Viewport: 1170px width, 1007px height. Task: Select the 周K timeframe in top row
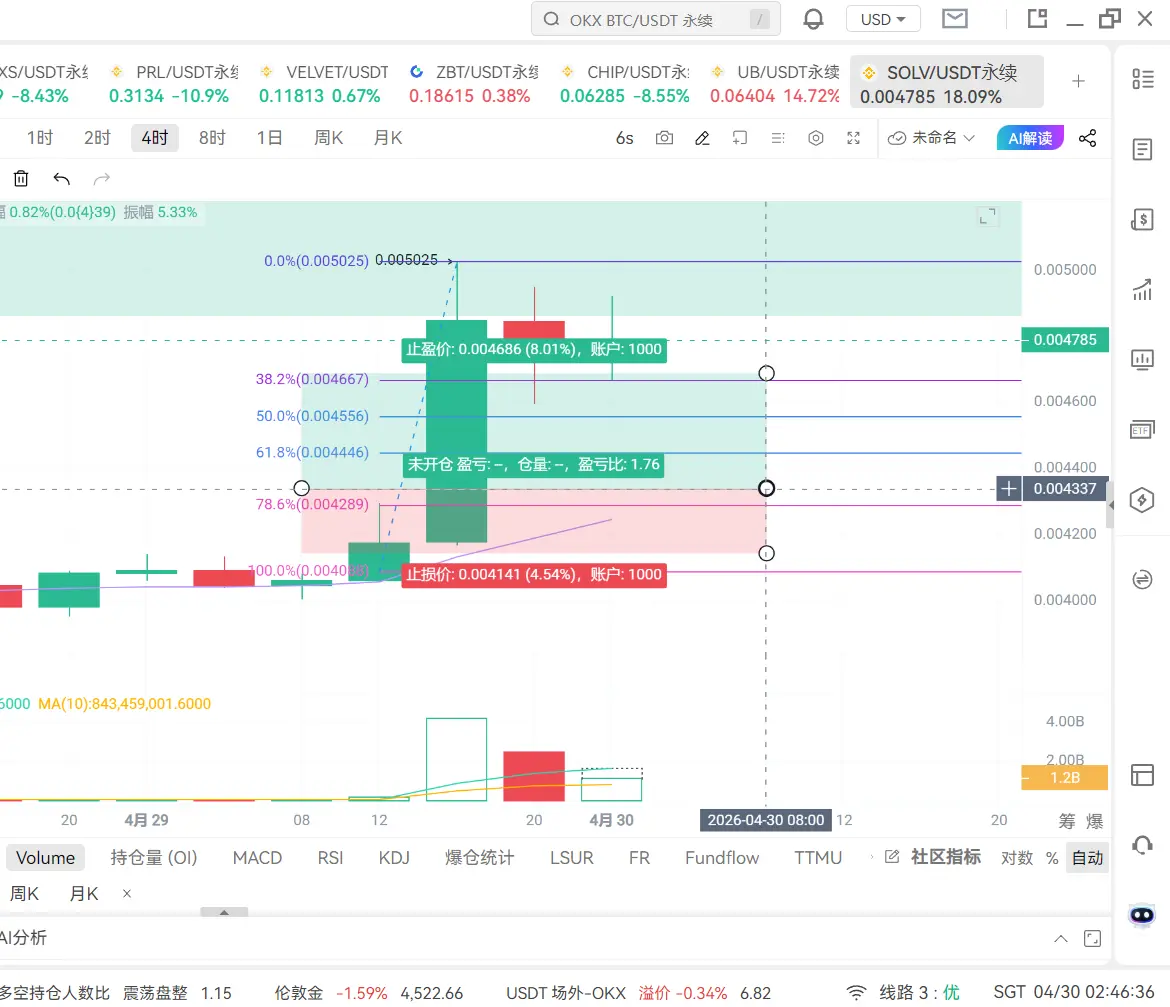(x=328, y=138)
